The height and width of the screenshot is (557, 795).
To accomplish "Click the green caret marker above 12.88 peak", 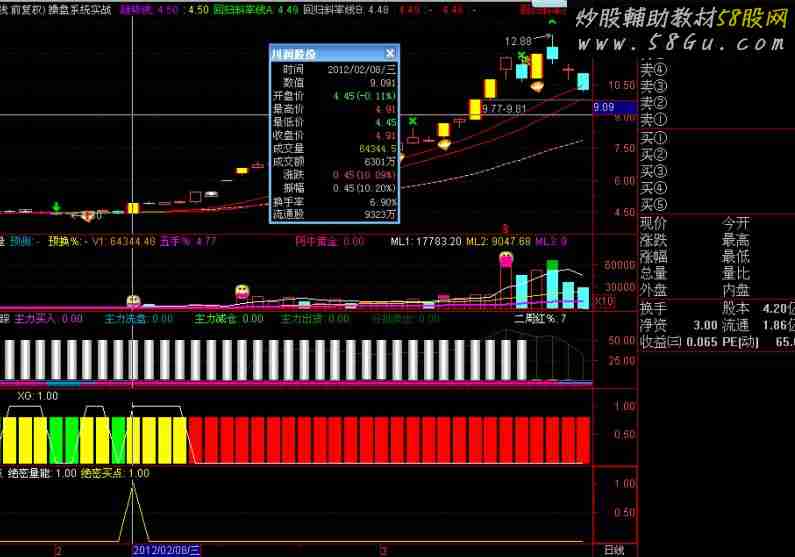I will (x=551, y=21).
